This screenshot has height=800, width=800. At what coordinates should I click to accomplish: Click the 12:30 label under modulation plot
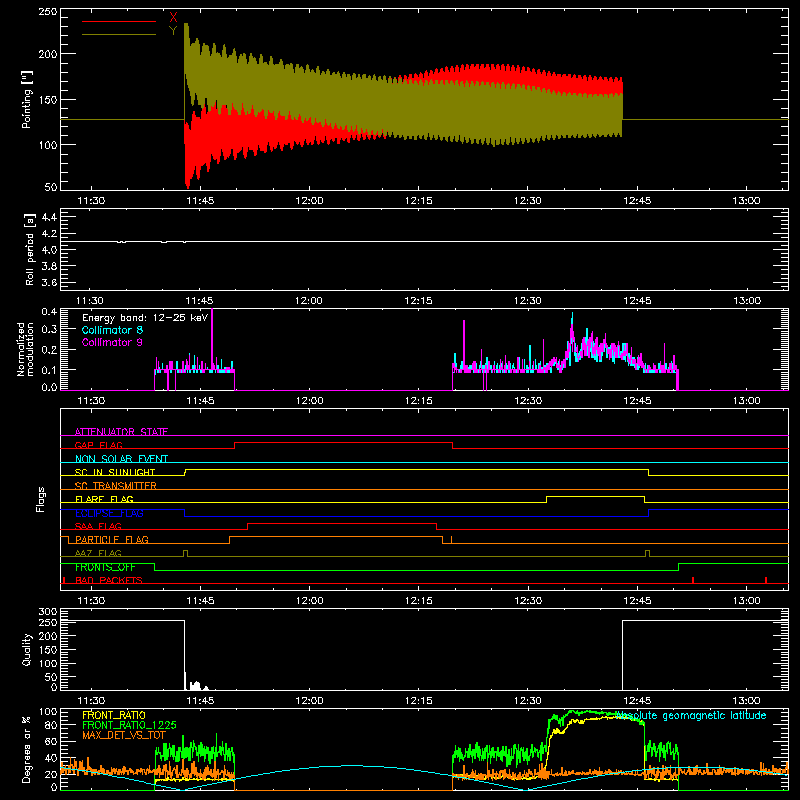[x=528, y=401]
